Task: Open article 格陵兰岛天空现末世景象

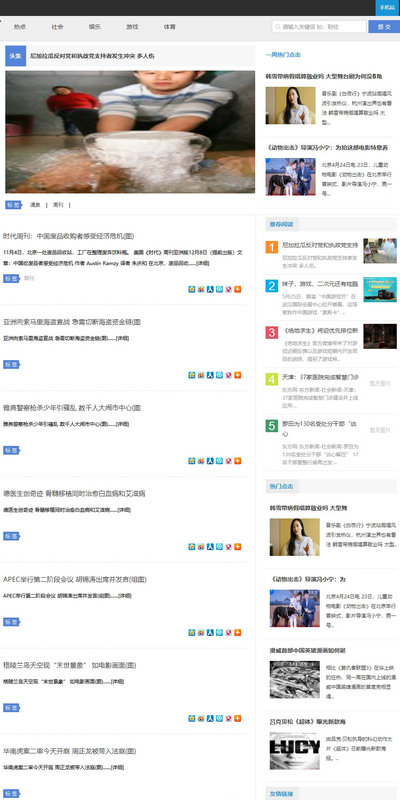Action: [x=69, y=665]
